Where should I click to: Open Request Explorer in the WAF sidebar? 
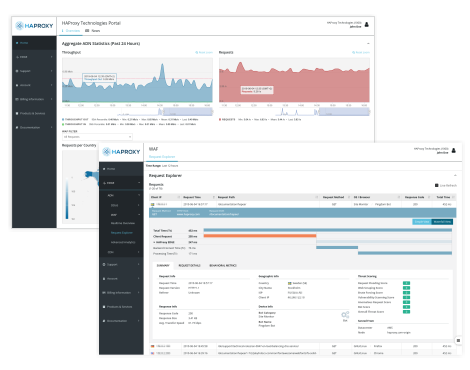[122, 233]
